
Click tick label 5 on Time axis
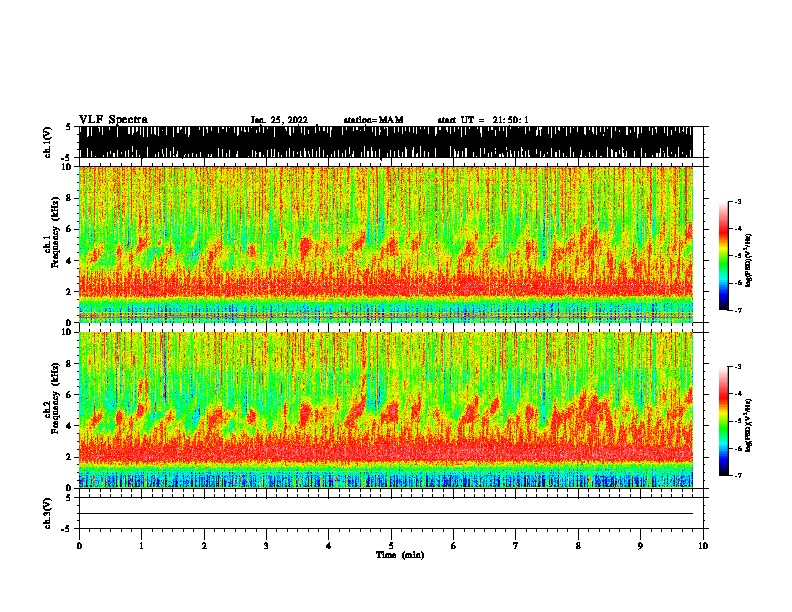pos(391,546)
